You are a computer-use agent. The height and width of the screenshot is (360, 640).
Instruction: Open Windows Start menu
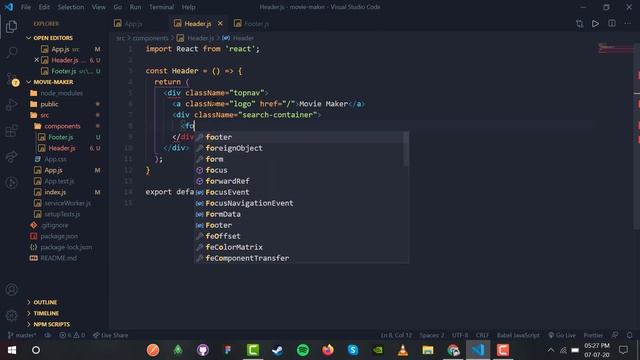click(x=11, y=350)
